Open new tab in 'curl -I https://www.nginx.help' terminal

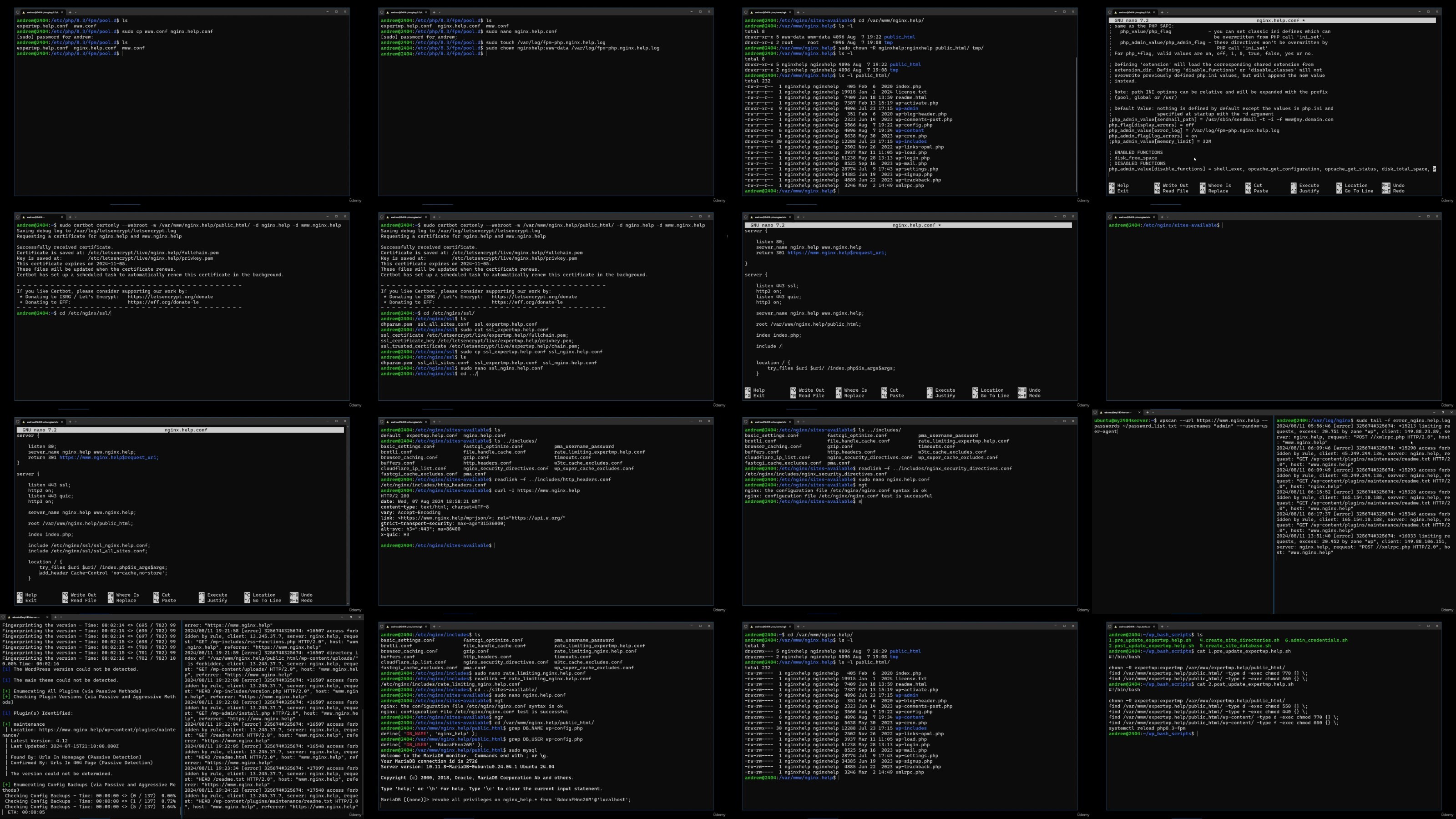[x=434, y=422]
